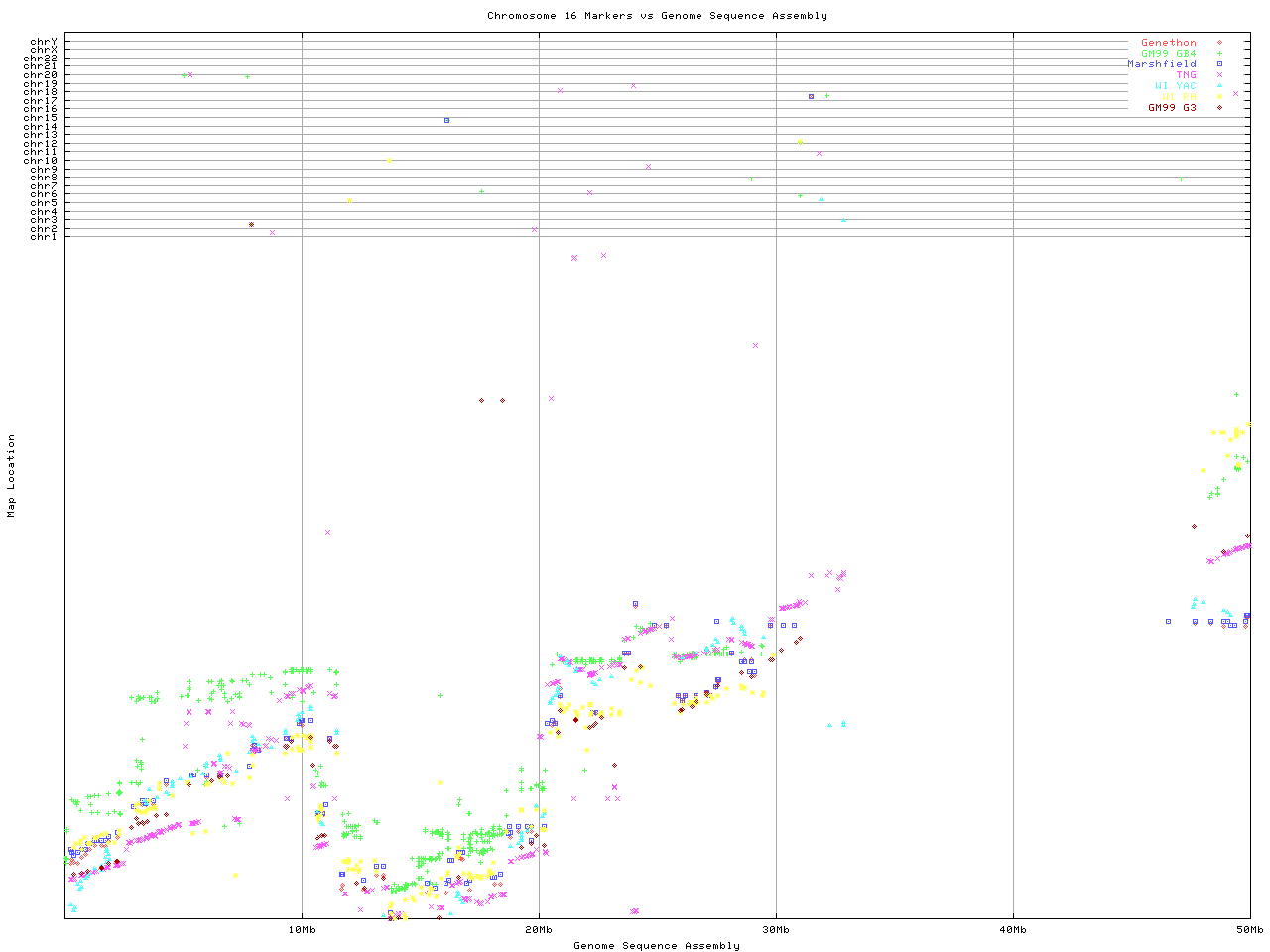Screen dimensions: 1270x952
Task: Click the chart title 'Chromosome 16 Markers vs Genome Sequence Assembly'
Action: point(657,16)
